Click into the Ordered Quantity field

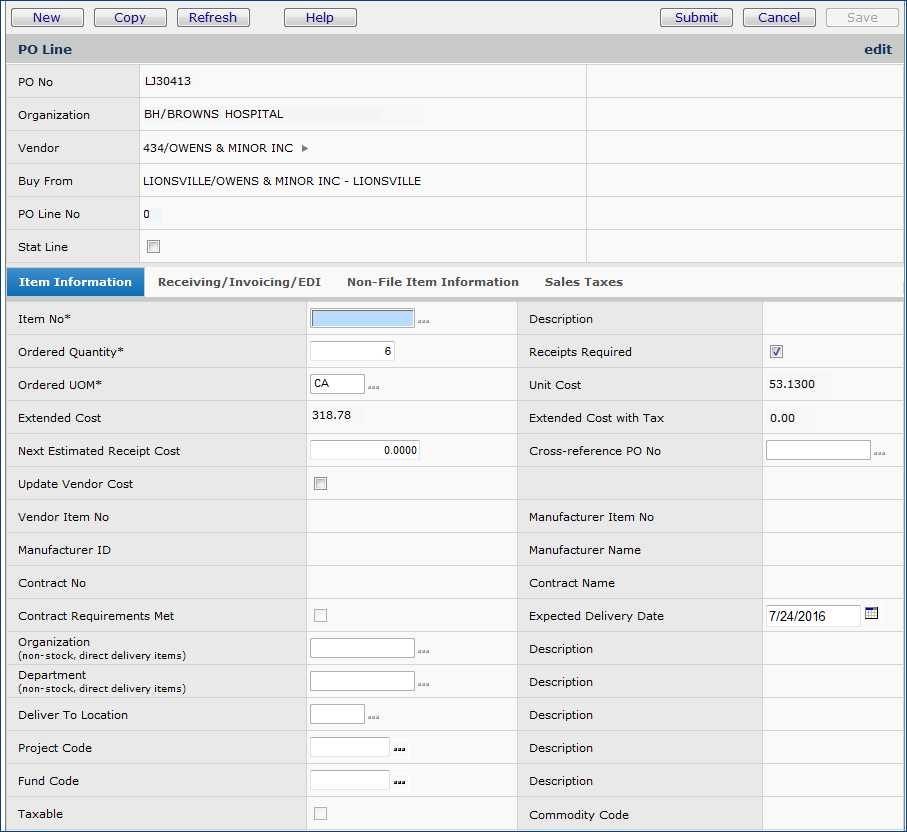click(353, 351)
